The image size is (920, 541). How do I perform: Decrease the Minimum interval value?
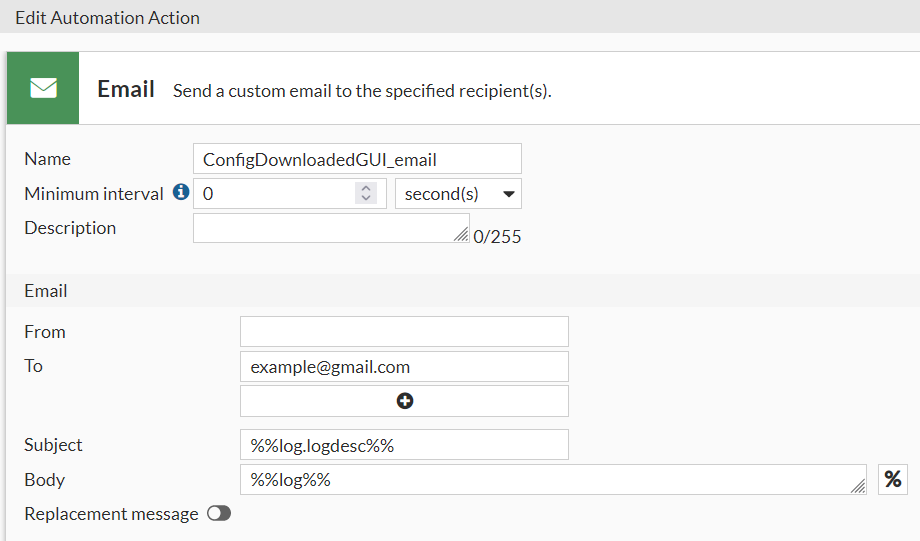[366, 199]
